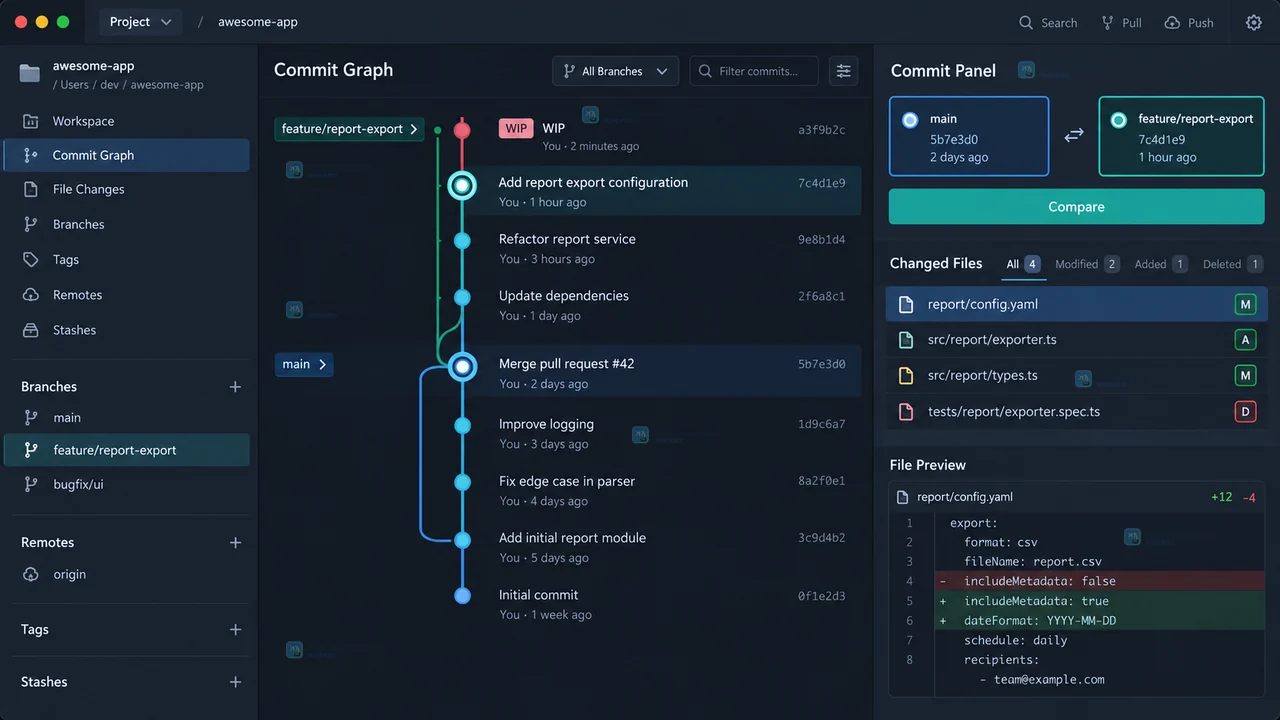The height and width of the screenshot is (720, 1280).
Task: Expand the feature/report-export branch label chevron
Action: coord(414,129)
